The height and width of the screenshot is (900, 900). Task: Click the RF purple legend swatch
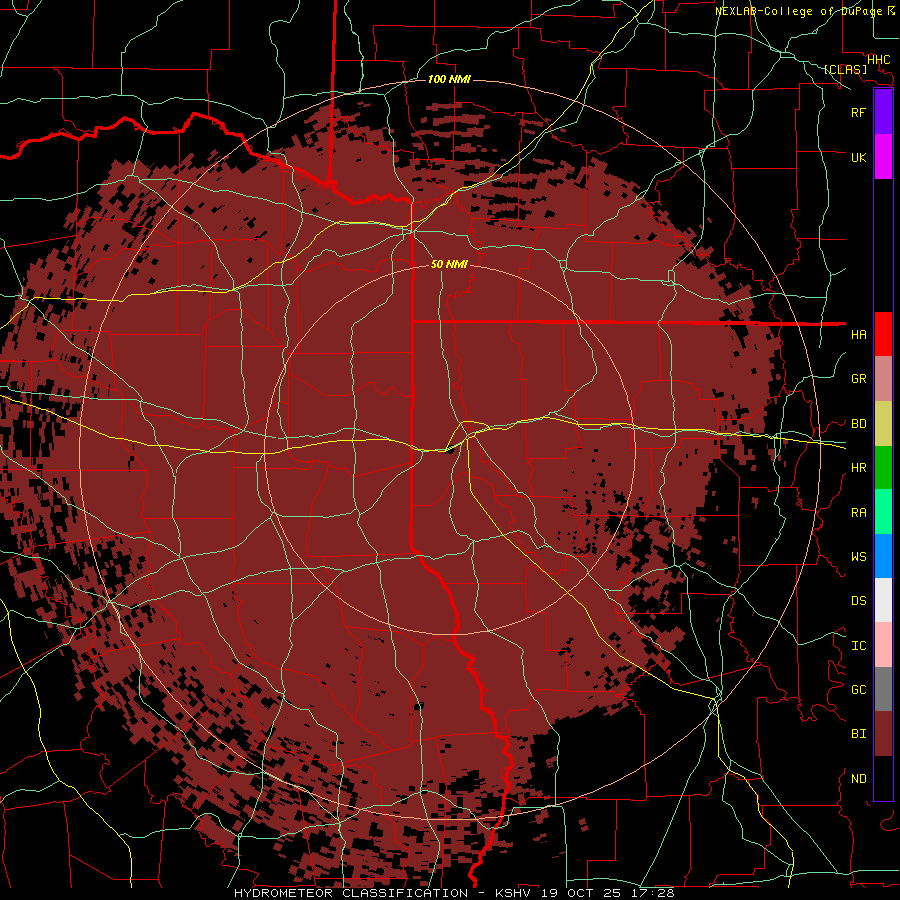point(883,112)
